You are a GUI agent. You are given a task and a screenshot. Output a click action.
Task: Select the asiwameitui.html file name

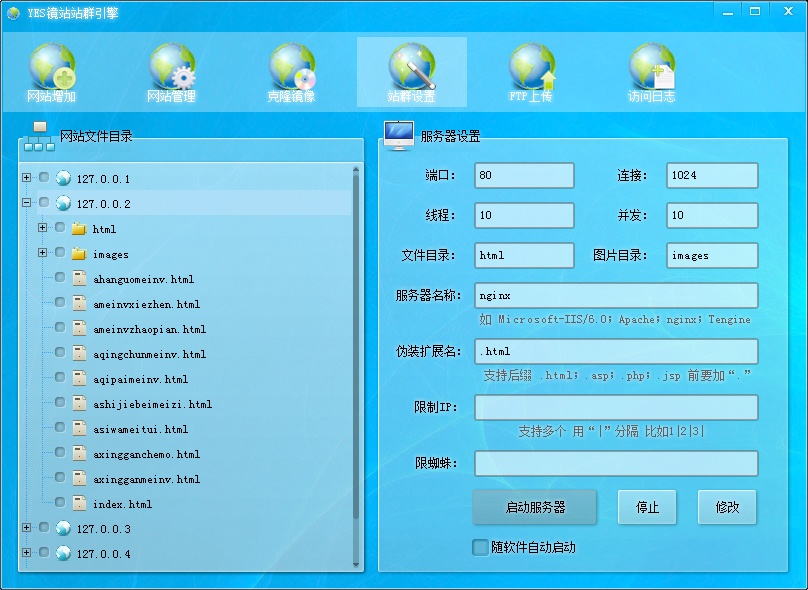point(140,429)
